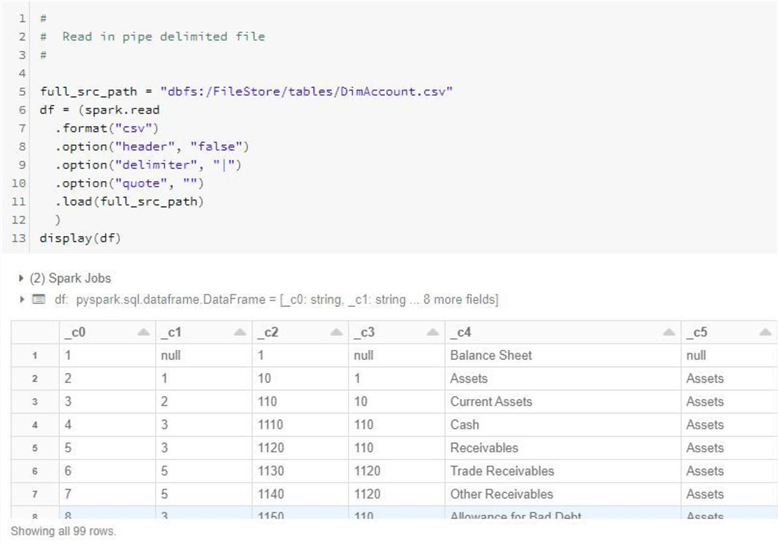
Task: Select row number 5 in the table
Action: (x=34, y=448)
